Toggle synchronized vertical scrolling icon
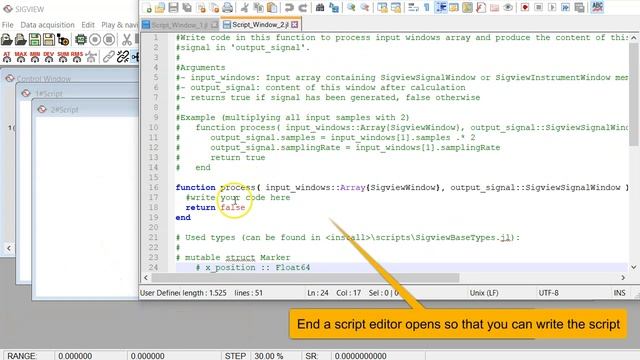 (382, 7)
